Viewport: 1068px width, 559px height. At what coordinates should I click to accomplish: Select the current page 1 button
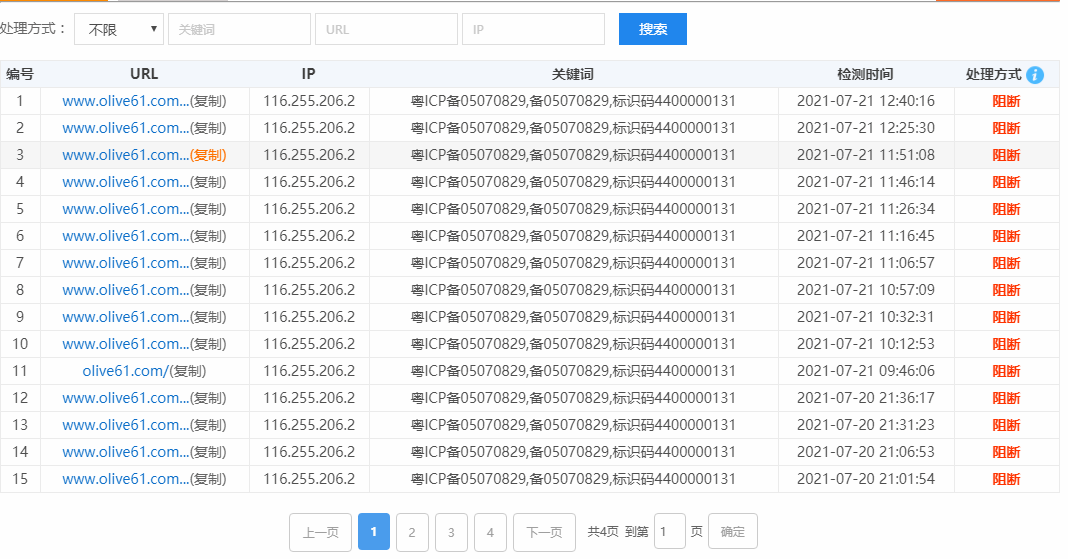(x=373, y=533)
